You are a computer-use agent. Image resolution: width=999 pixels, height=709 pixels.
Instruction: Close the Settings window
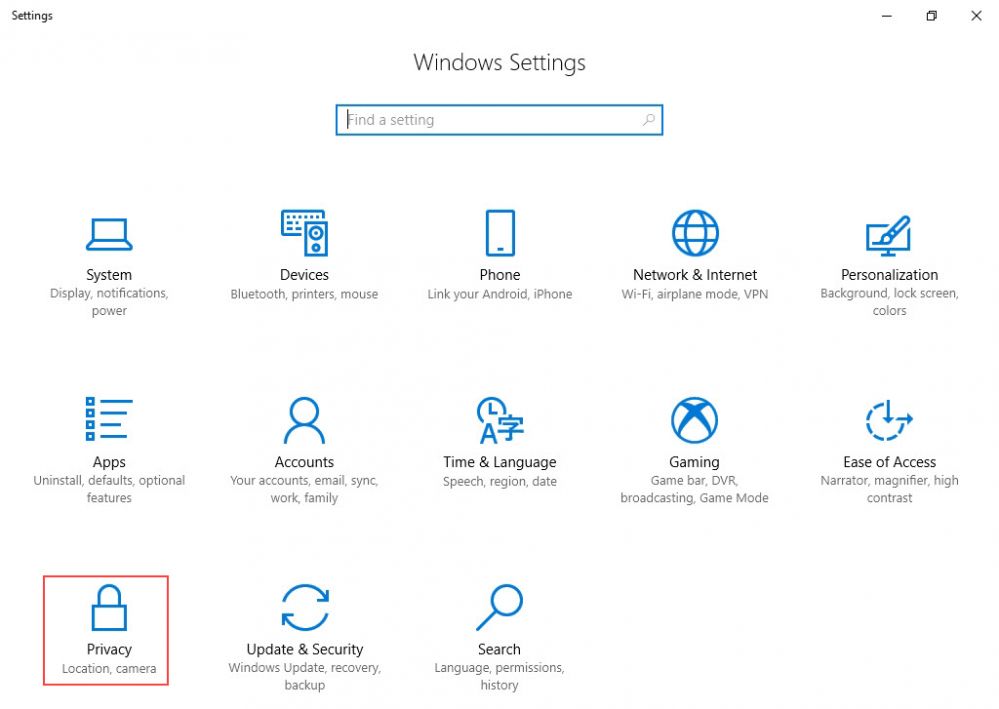tap(976, 16)
